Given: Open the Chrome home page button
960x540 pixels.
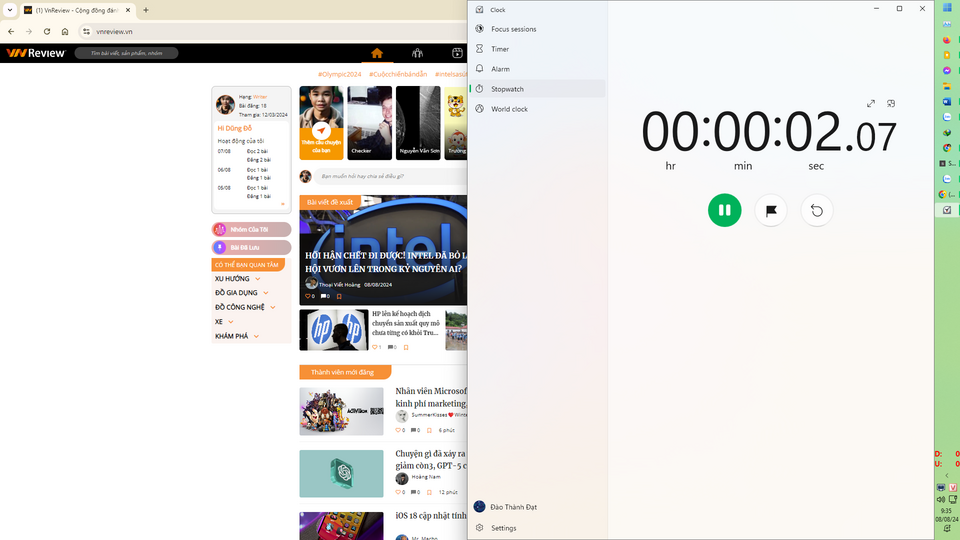Looking at the screenshot, I should (65, 31).
